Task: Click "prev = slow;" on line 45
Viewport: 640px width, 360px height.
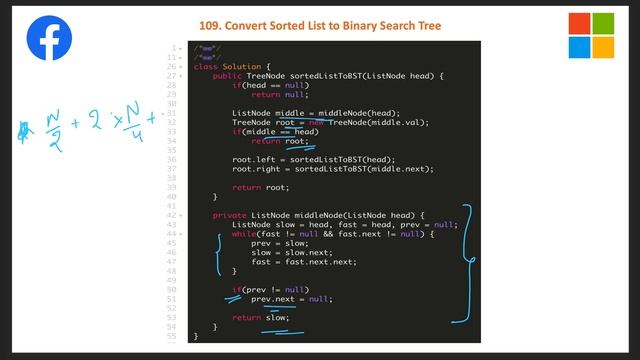Action: click(280, 244)
